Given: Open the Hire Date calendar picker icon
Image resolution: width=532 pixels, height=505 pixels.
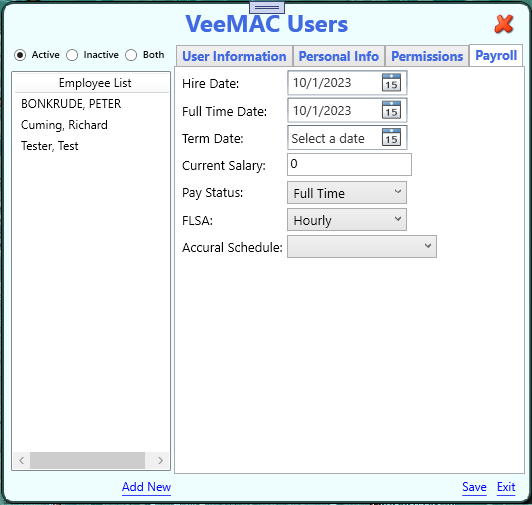Looking at the screenshot, I should [x=391, y=82].
